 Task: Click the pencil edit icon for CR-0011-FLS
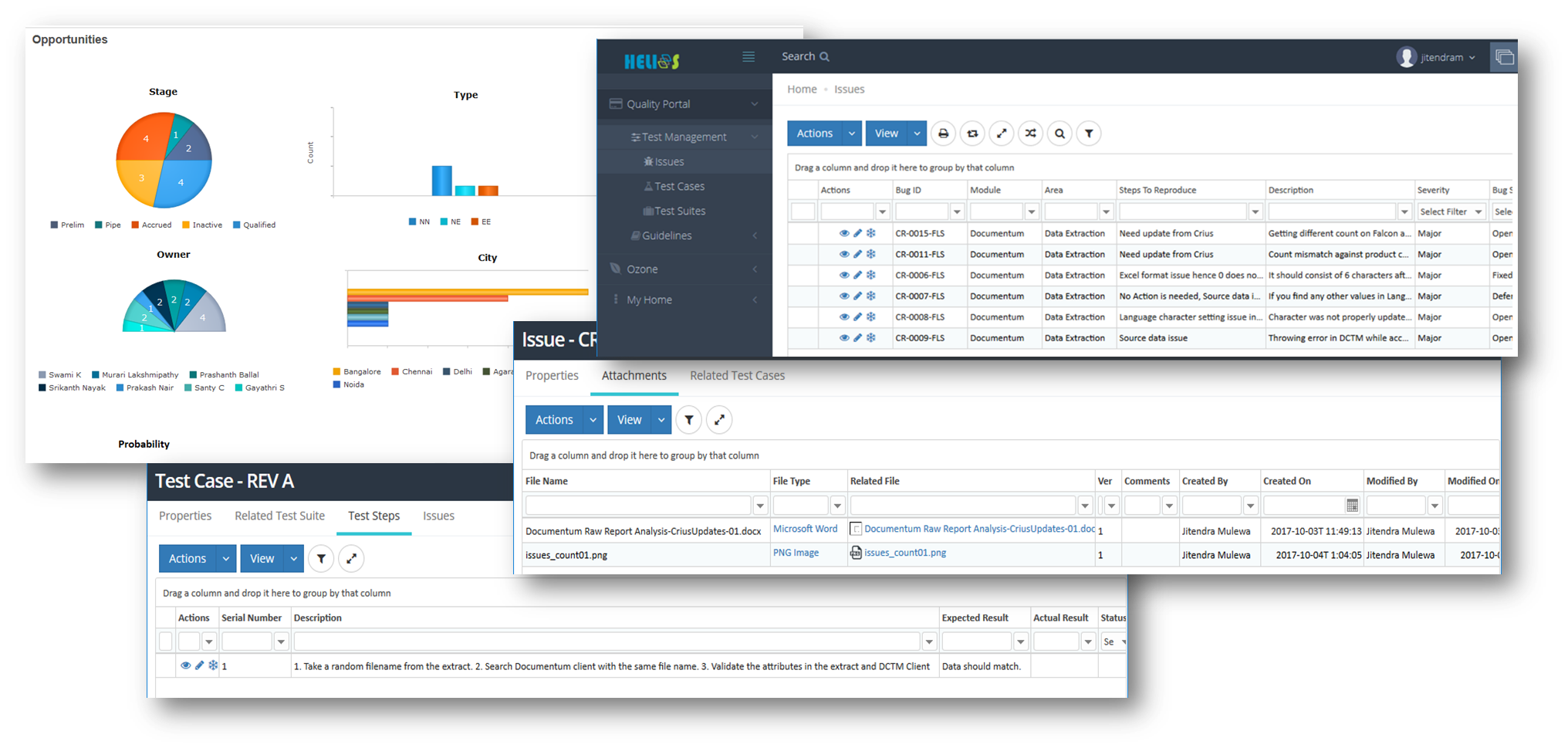(857, 254)
